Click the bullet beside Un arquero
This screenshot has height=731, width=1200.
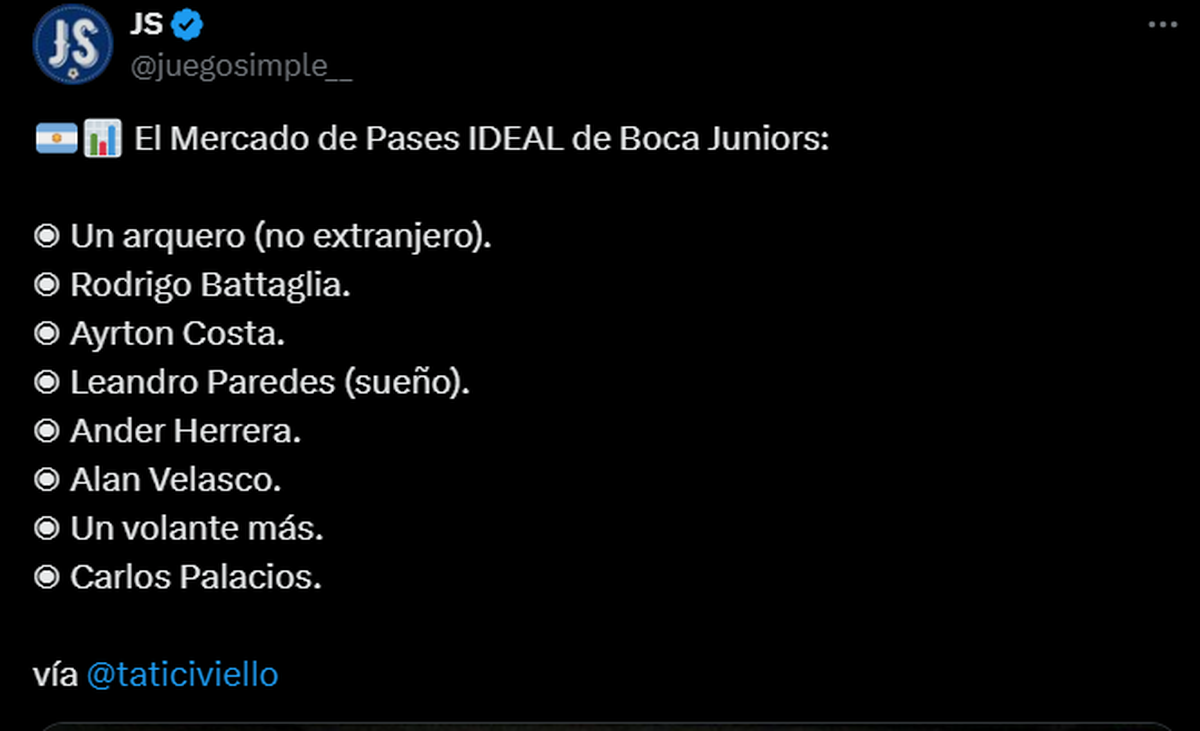[46, 237]
